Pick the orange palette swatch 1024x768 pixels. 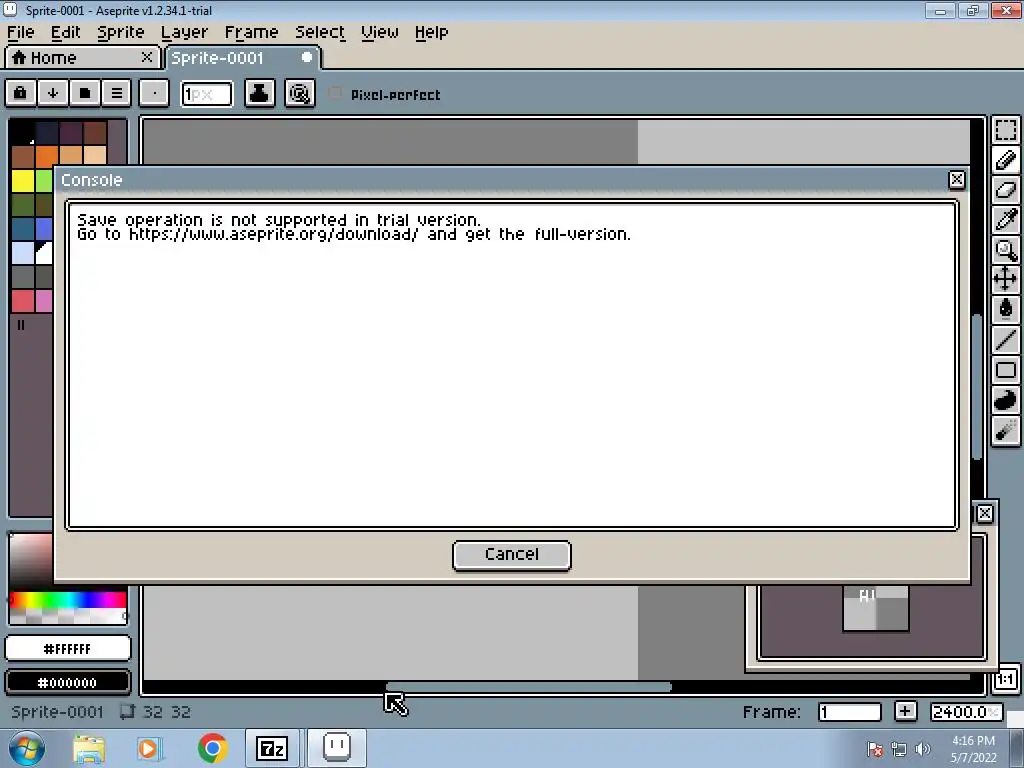47,157
